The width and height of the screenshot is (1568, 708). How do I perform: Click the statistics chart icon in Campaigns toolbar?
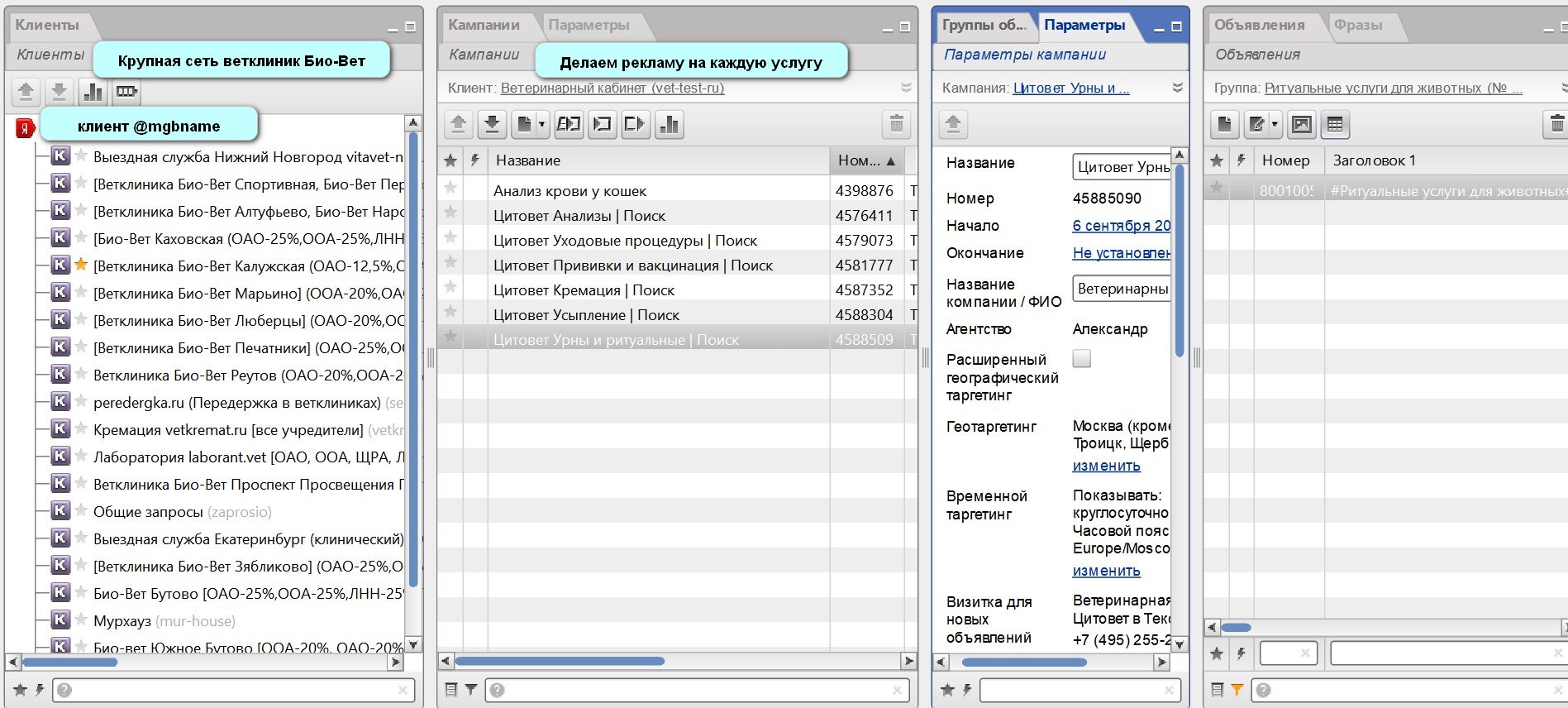tap(669, 125)
